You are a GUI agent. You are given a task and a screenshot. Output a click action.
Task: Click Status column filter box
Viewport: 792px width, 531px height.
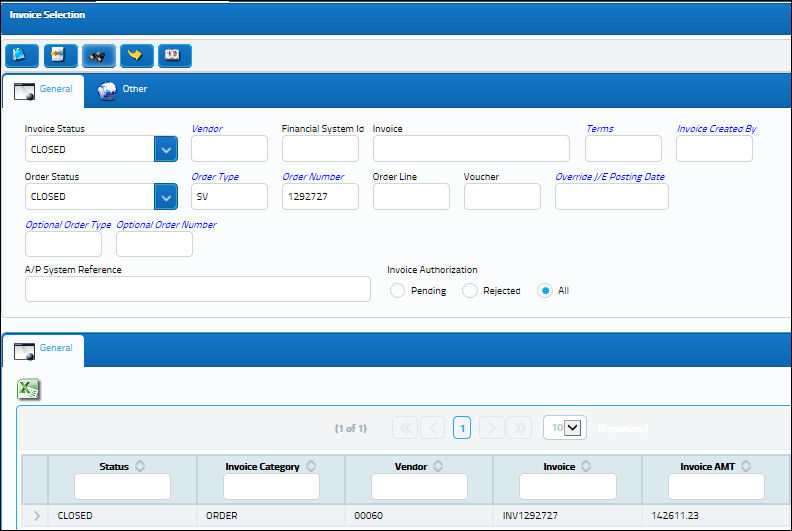pos(122,487)
